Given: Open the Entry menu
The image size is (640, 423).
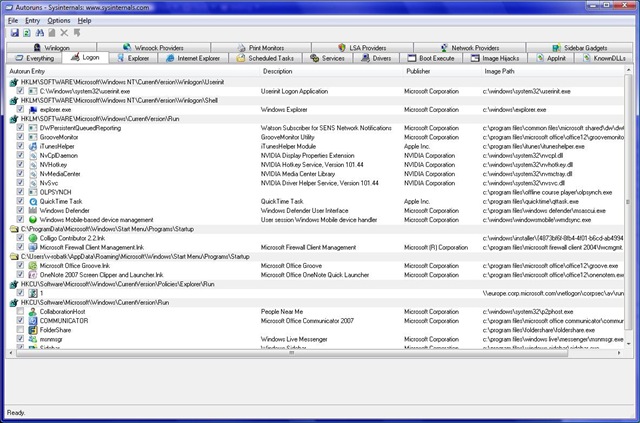Looking at the screenshot, I should (x=33, y=20).
